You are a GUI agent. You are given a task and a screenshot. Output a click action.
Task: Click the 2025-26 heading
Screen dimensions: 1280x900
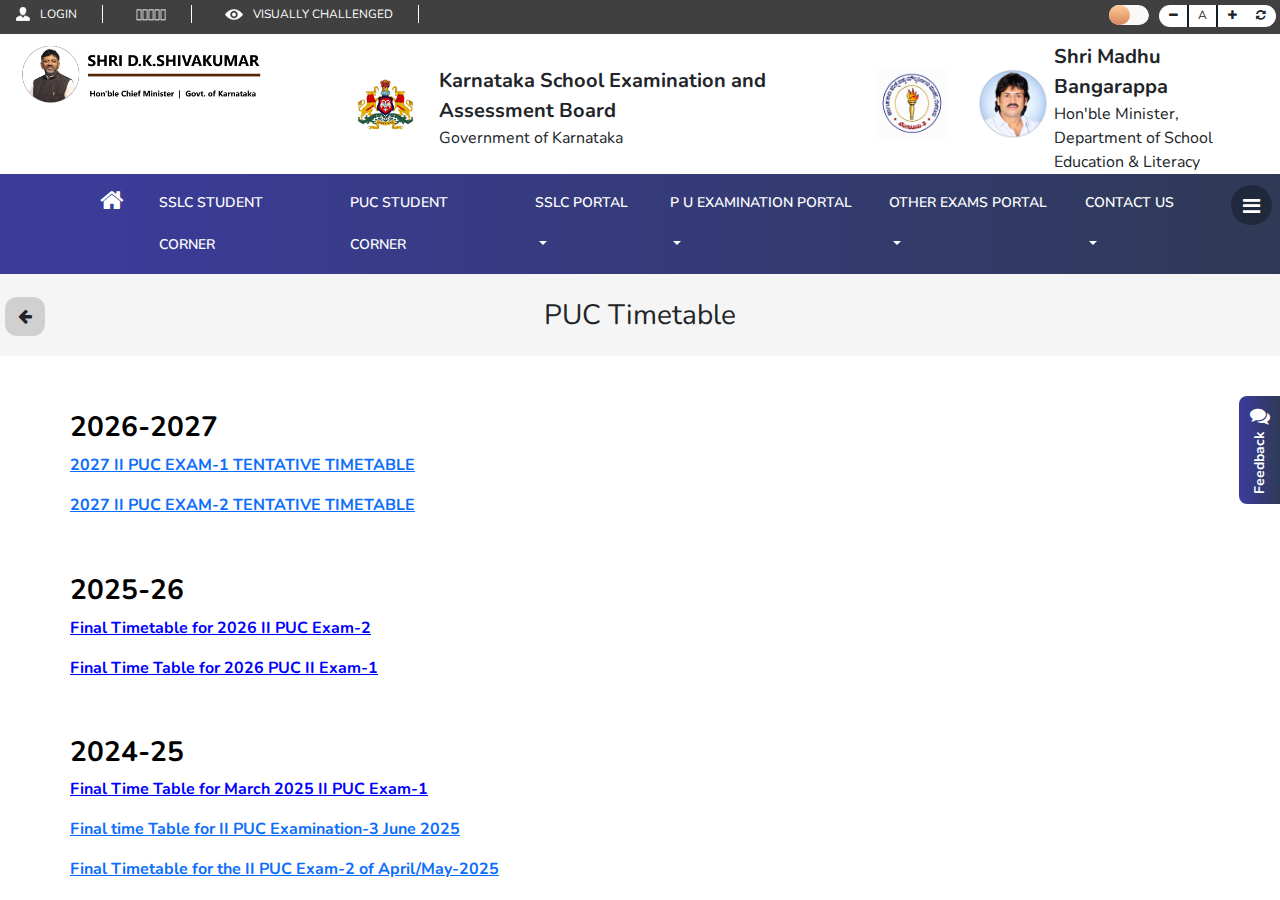[127, 590]
